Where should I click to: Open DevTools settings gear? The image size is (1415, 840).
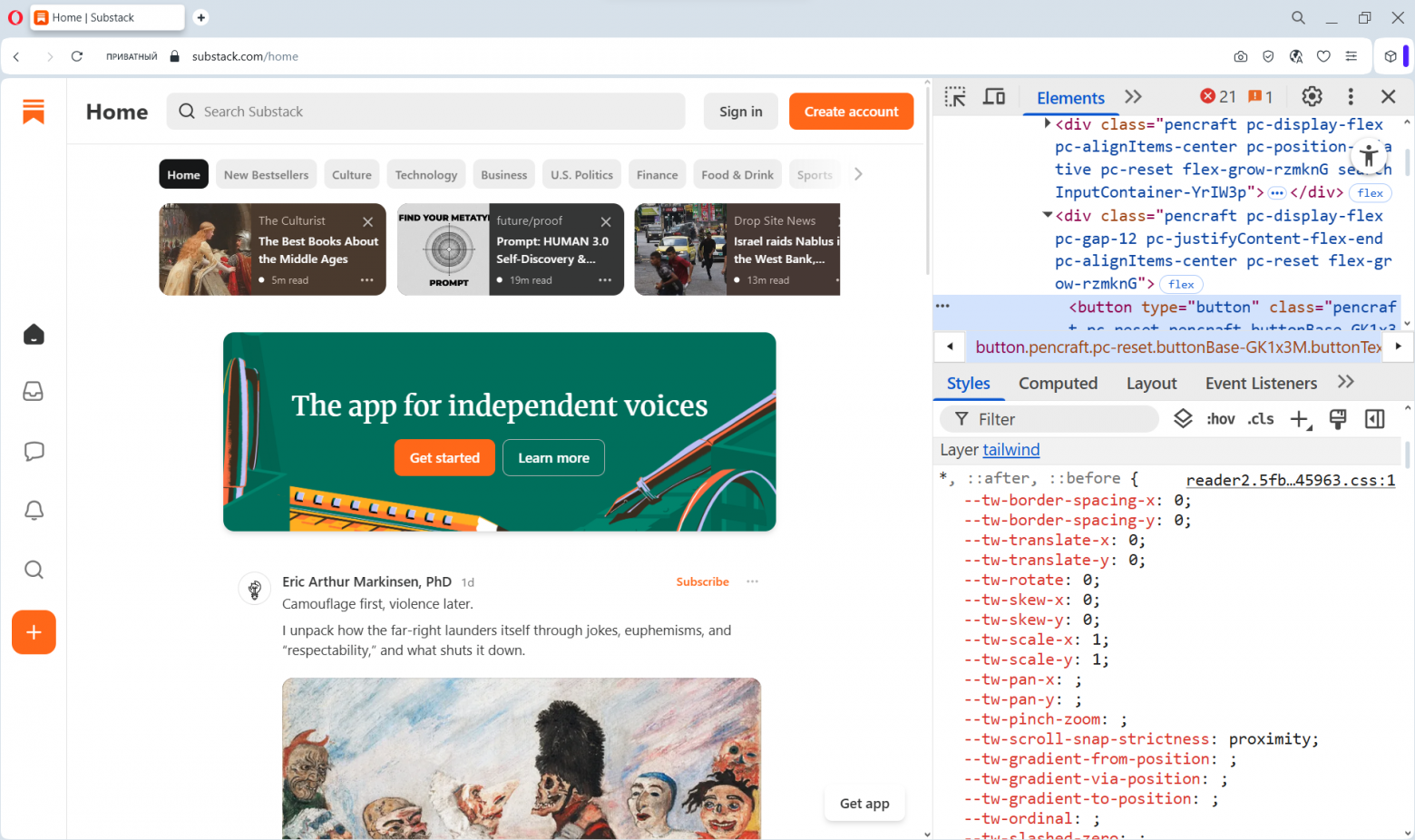pyautogui.click(x=1312, y=96)
